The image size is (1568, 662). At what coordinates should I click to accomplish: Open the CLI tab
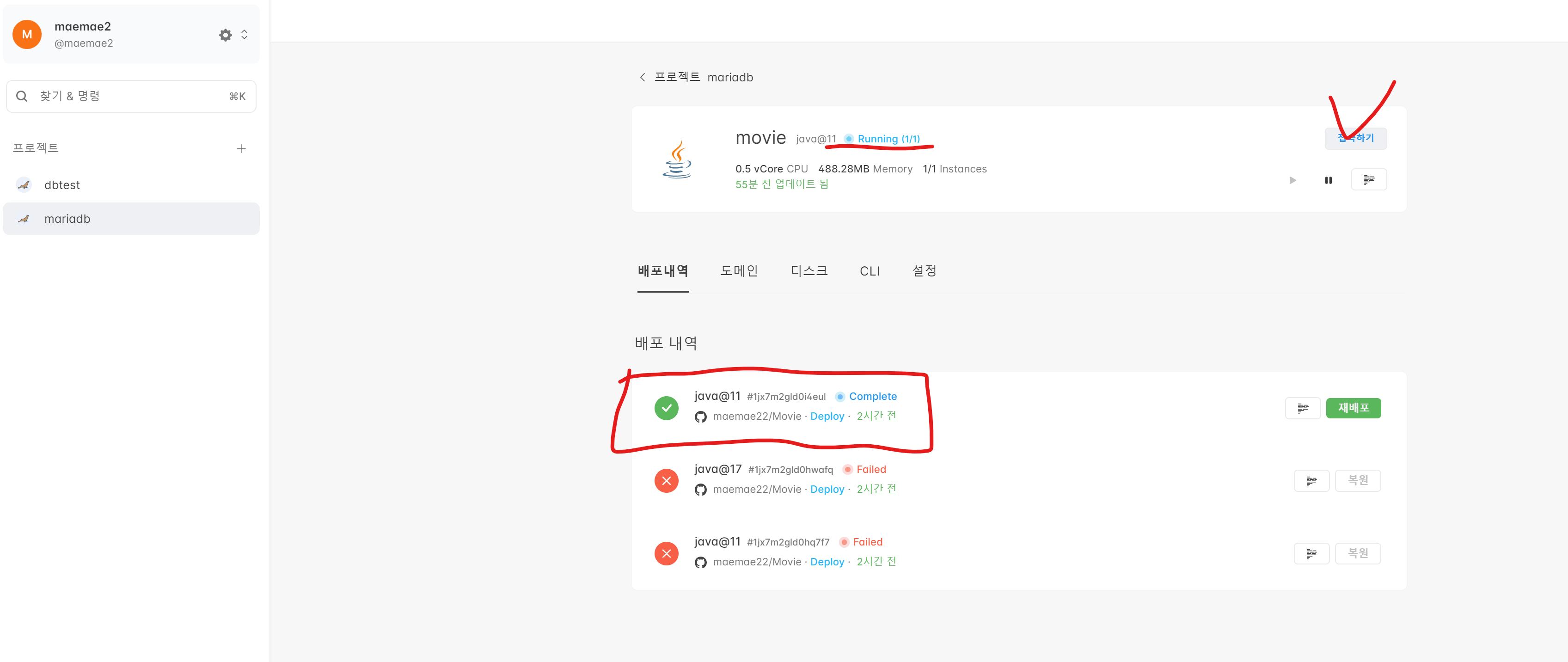[x=869, y=271]
